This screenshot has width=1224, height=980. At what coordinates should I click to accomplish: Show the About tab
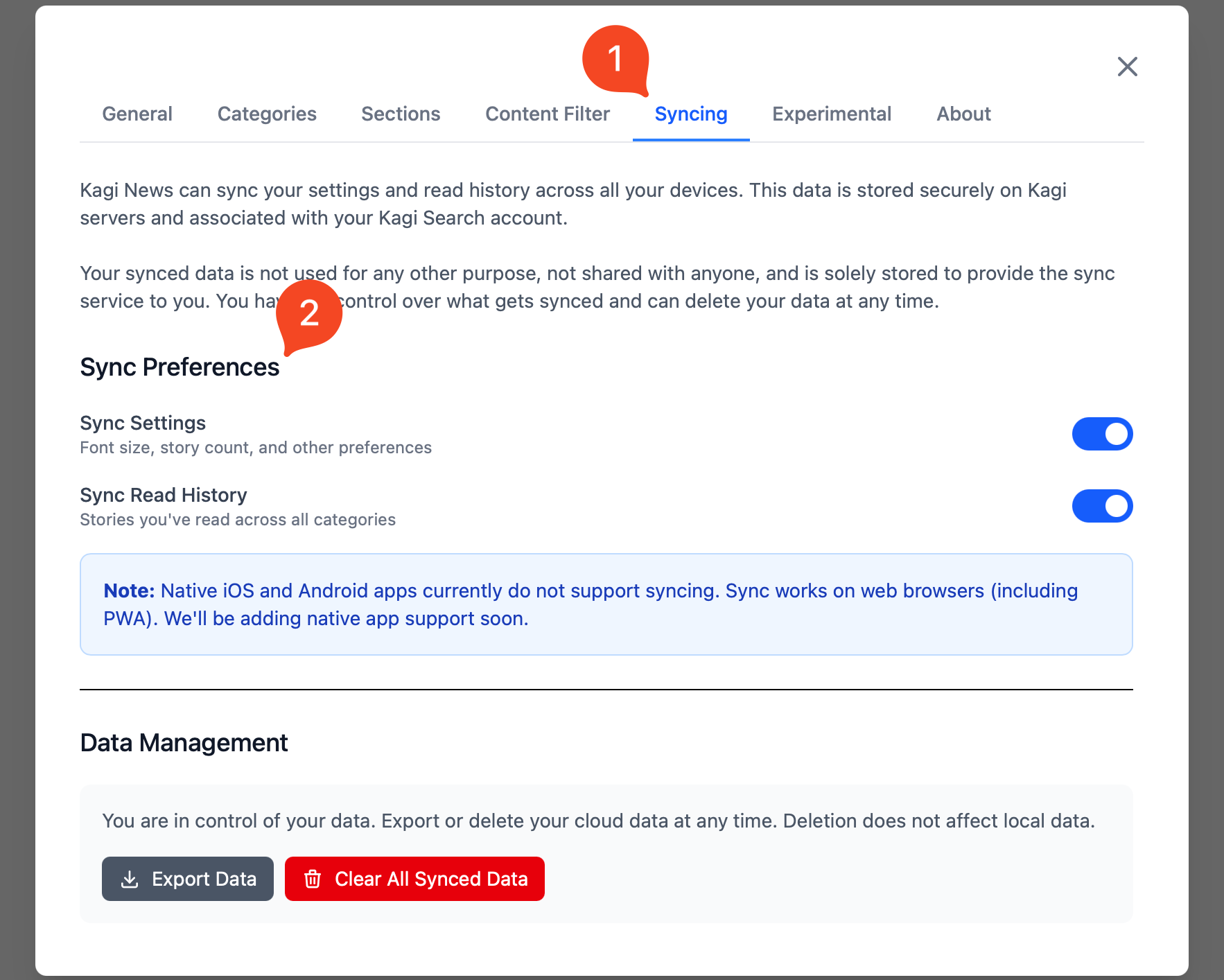(x=963, y=114)
